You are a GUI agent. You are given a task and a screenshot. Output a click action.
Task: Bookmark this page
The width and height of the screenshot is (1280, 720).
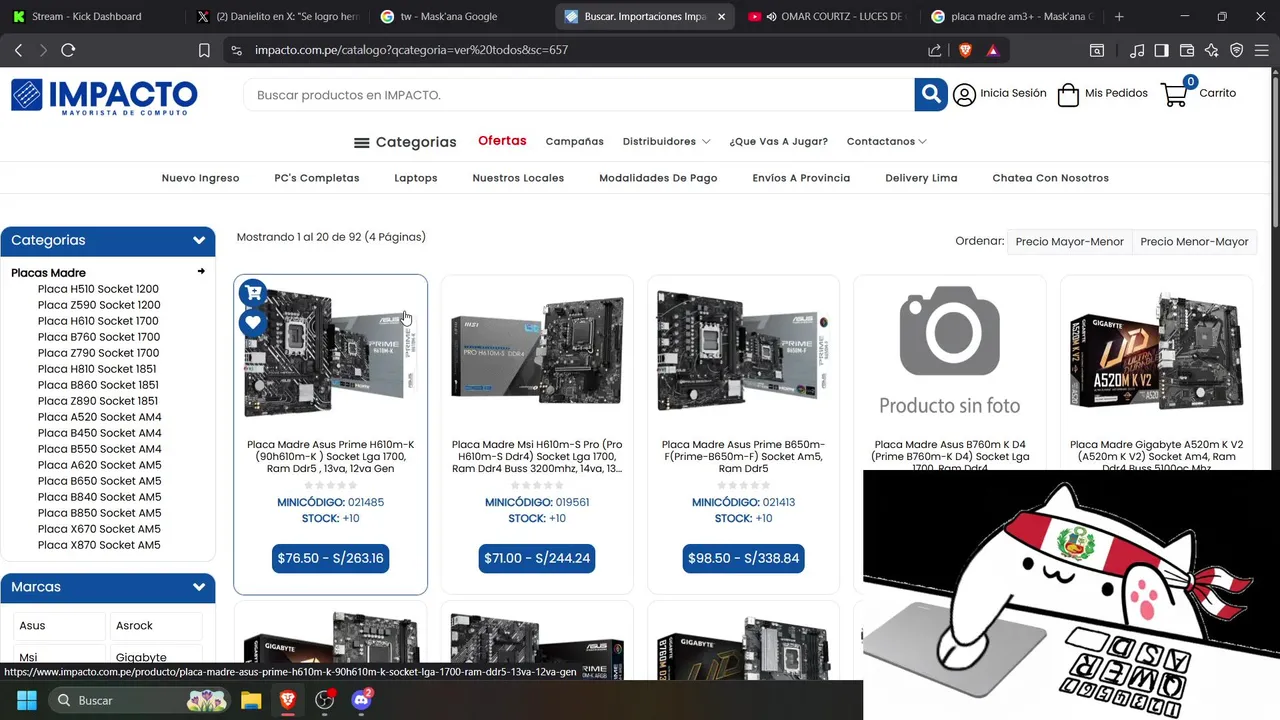204,50
